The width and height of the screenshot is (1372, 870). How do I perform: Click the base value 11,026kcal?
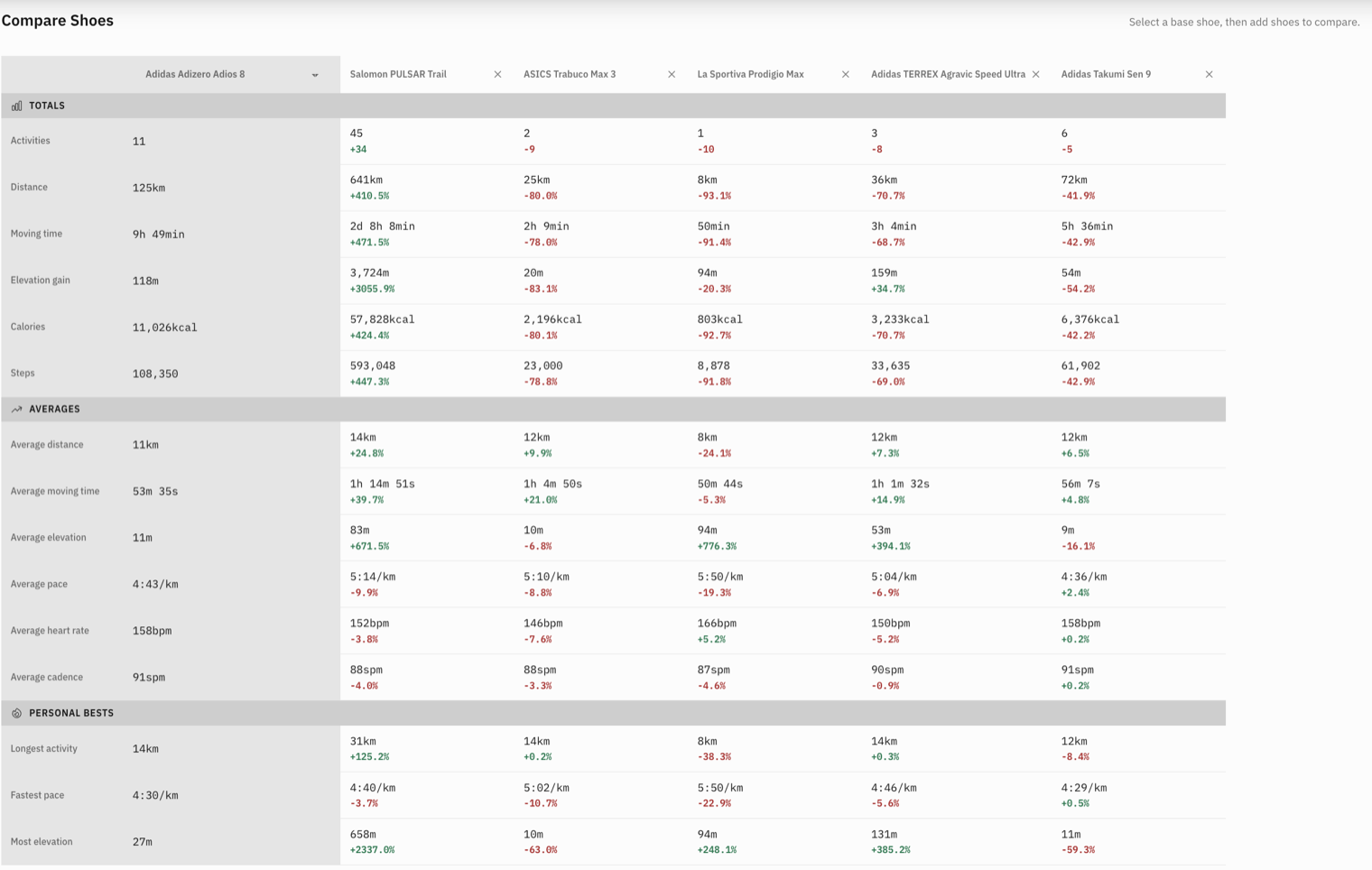[x=164, y=328]
